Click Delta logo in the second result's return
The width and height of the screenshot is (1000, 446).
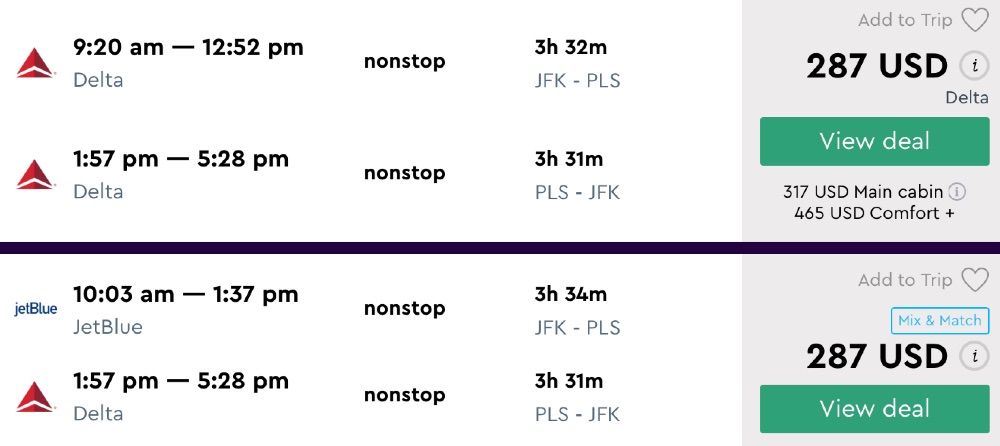pos(35,397)
